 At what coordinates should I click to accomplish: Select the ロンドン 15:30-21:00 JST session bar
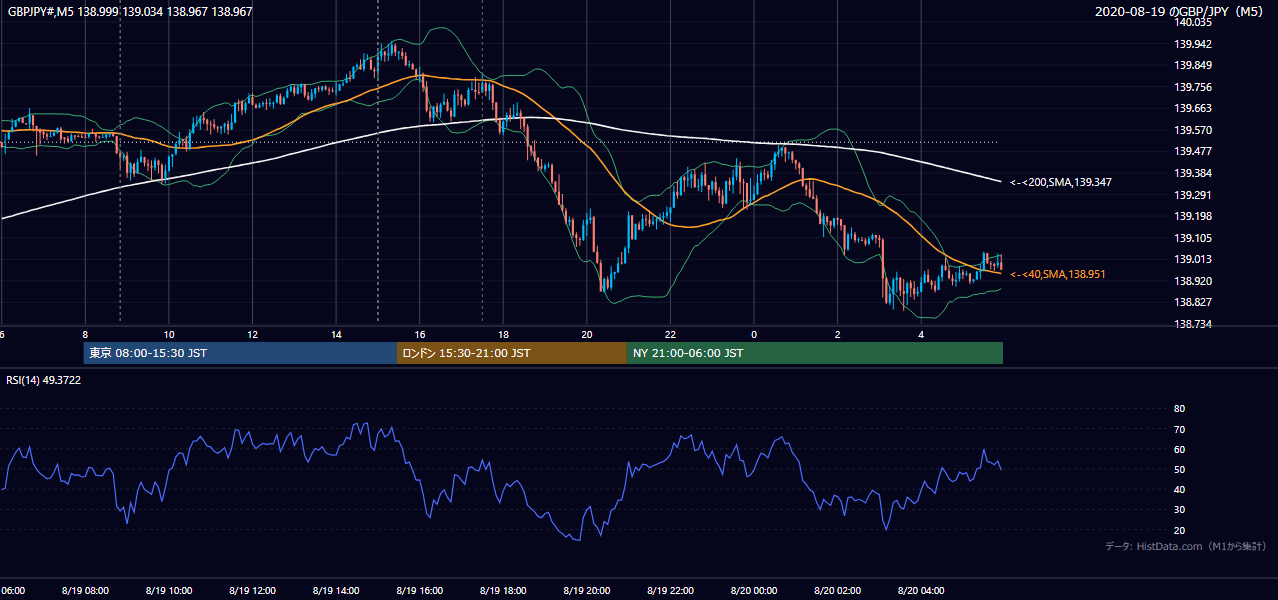(511, 353)
